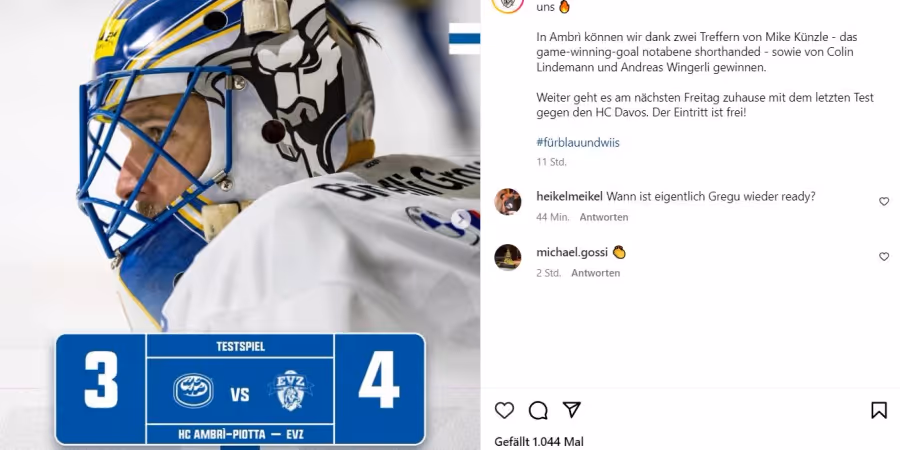Like the post with the heart icon
The width and height of the screenshot is (900, 450).
pos(504,410)
